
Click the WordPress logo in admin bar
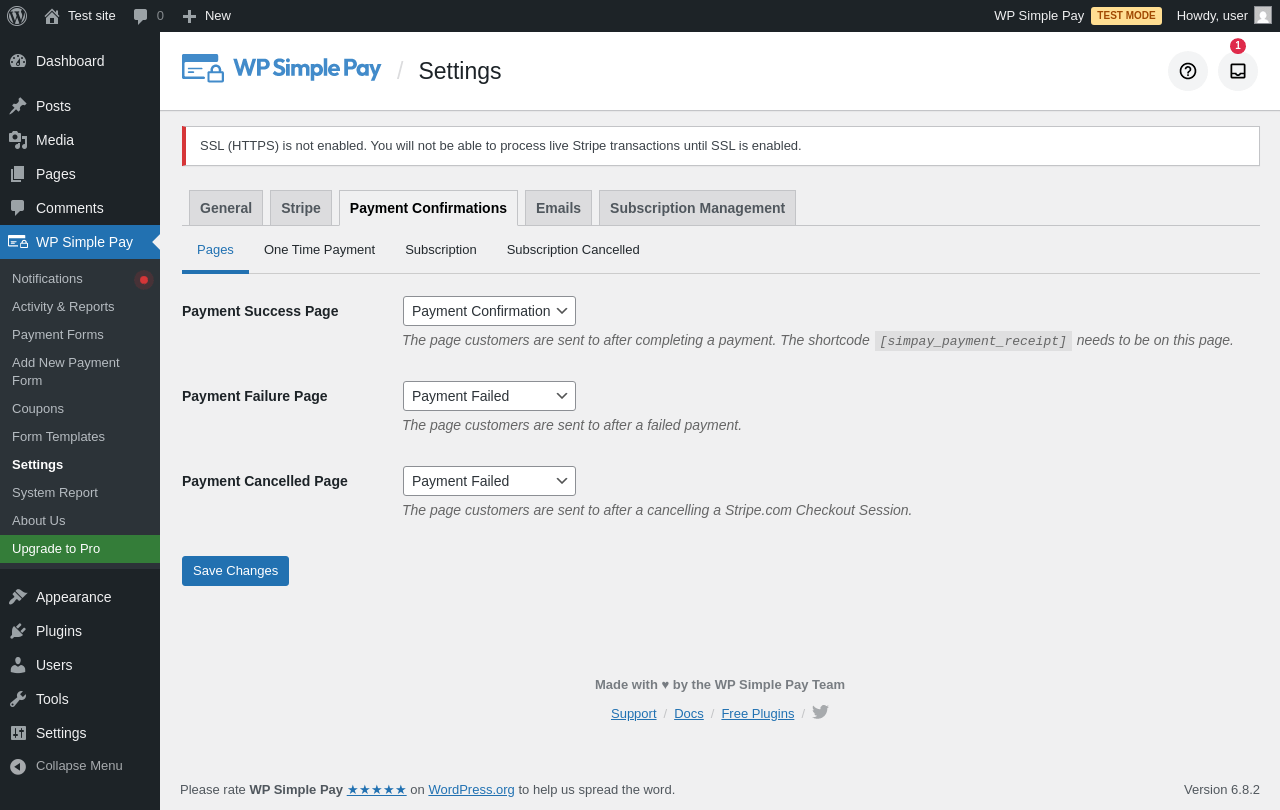(x=17, y=16)
